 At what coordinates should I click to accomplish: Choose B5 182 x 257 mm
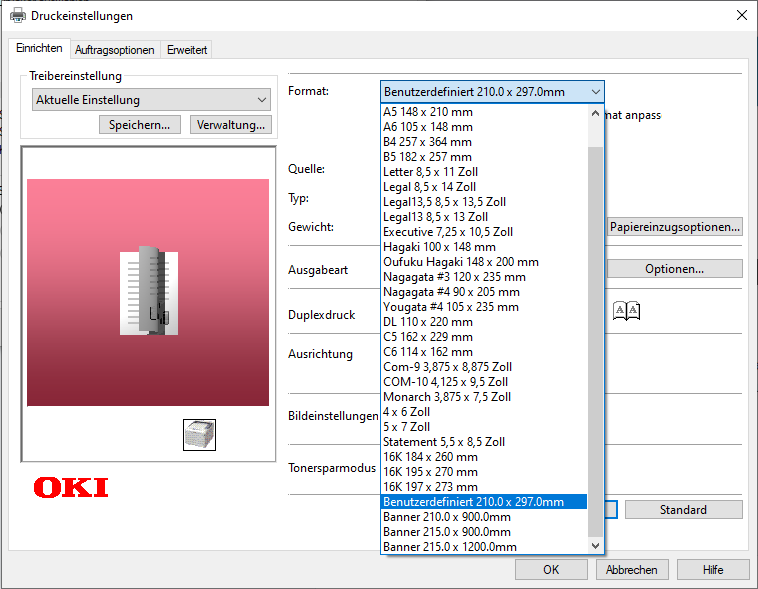(484, 157)
